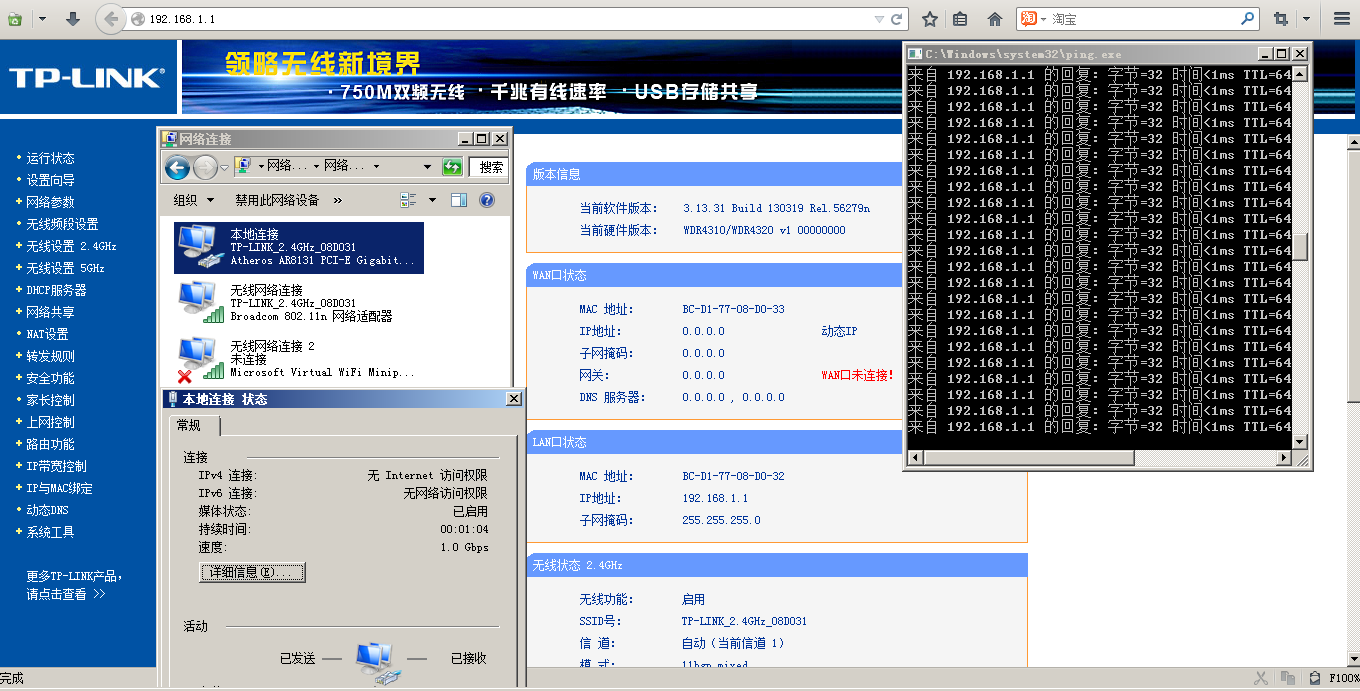Screen dimensions: 1360x691
Task: Bookmark this page with the star icon
Action: pos(929,19)
